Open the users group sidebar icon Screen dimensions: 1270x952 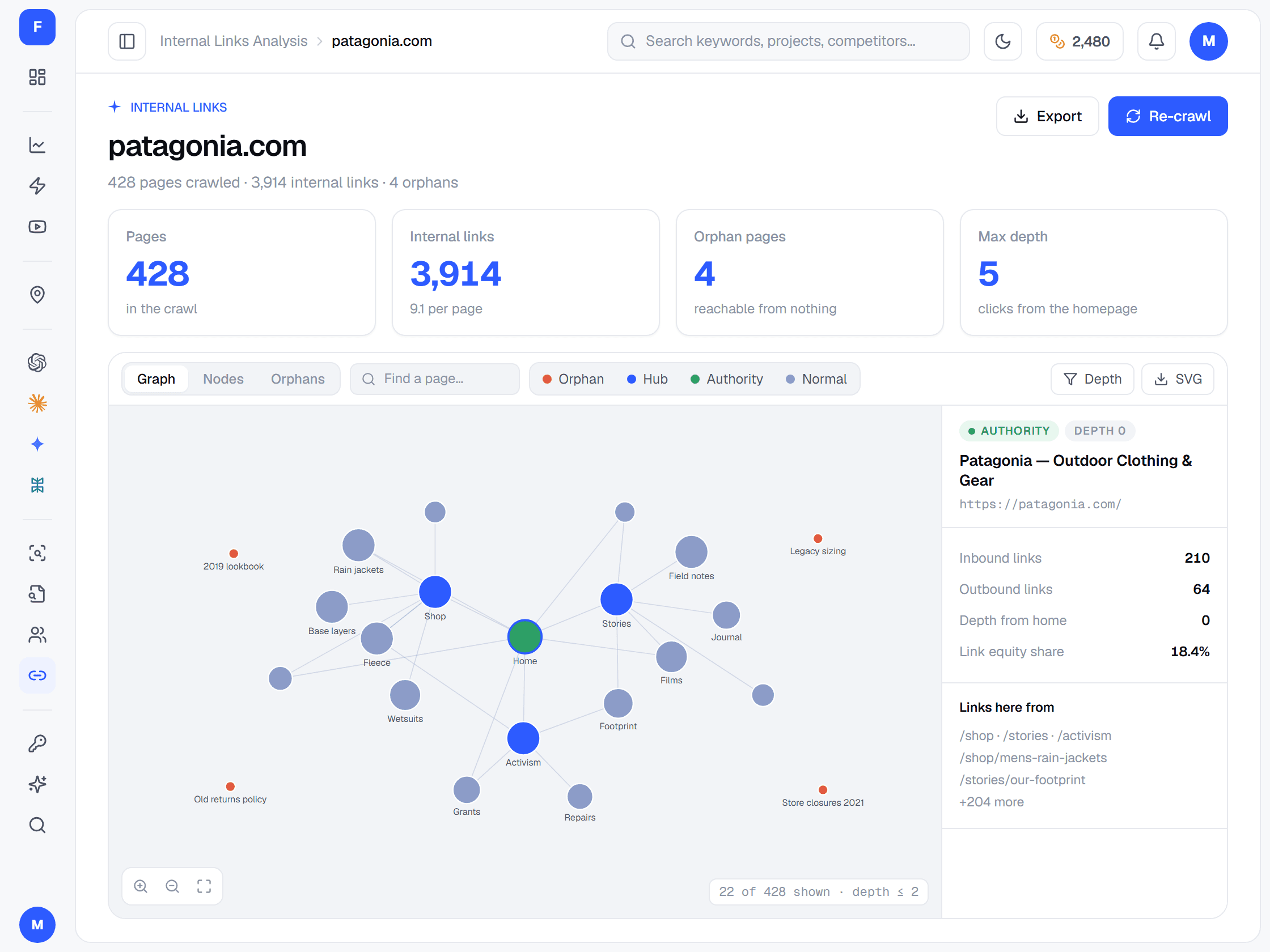37,635
